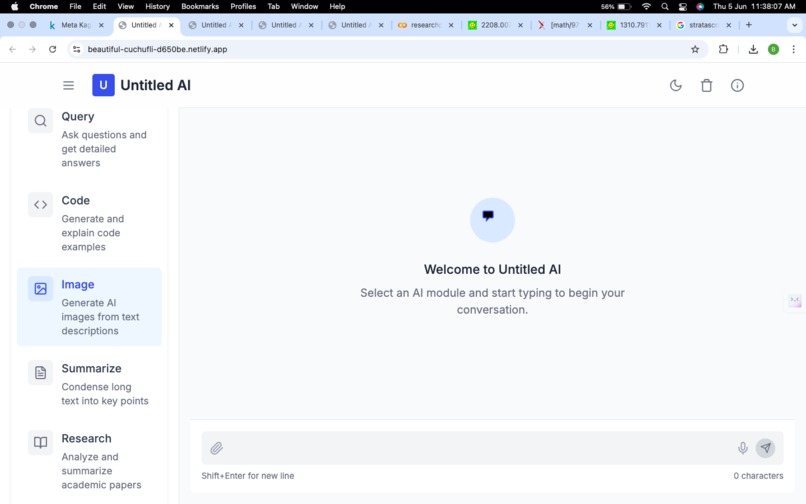Image resolution: width=806 pixels, height=504 pixels.
Task: Open the Edit menu
Action: pos(99,6)
